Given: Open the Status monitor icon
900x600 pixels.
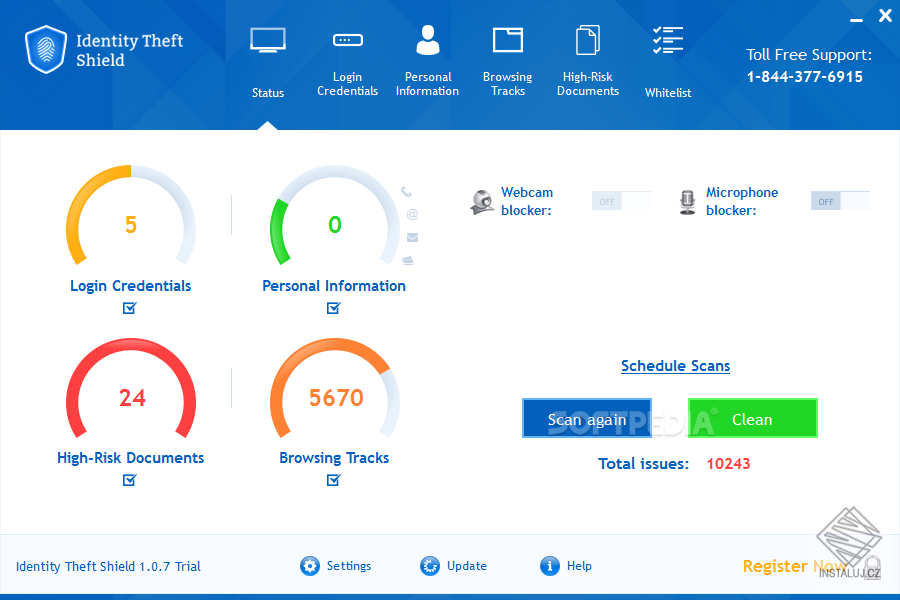Looking at the screenshot, I should click(267, 40).
